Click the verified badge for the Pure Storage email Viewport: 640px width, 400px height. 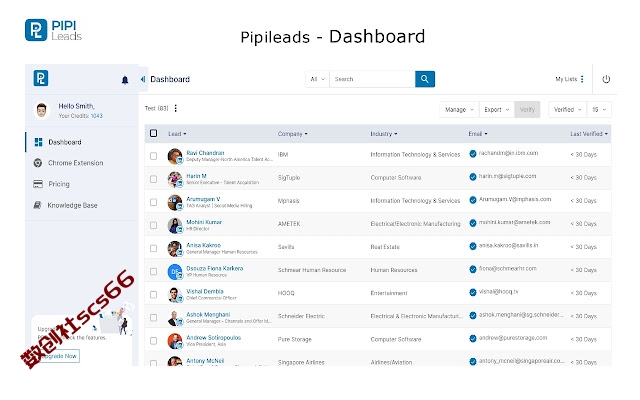tap(473, 338)
